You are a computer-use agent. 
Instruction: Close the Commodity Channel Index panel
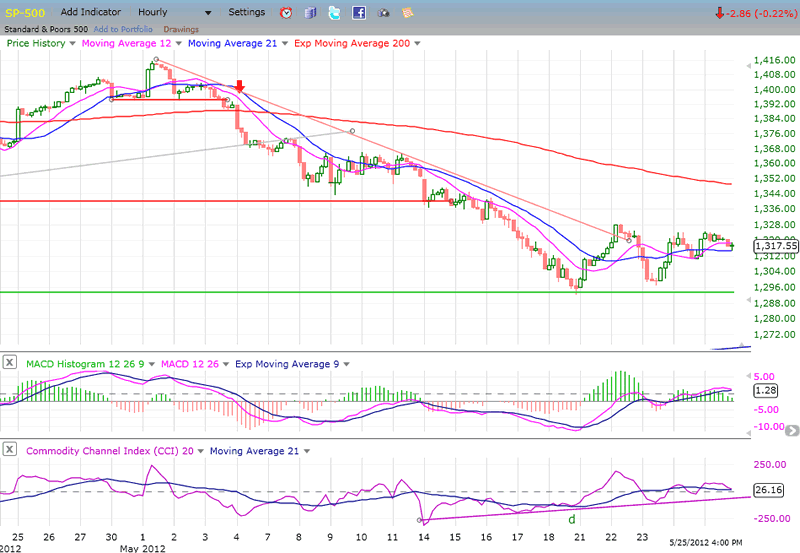8,451
